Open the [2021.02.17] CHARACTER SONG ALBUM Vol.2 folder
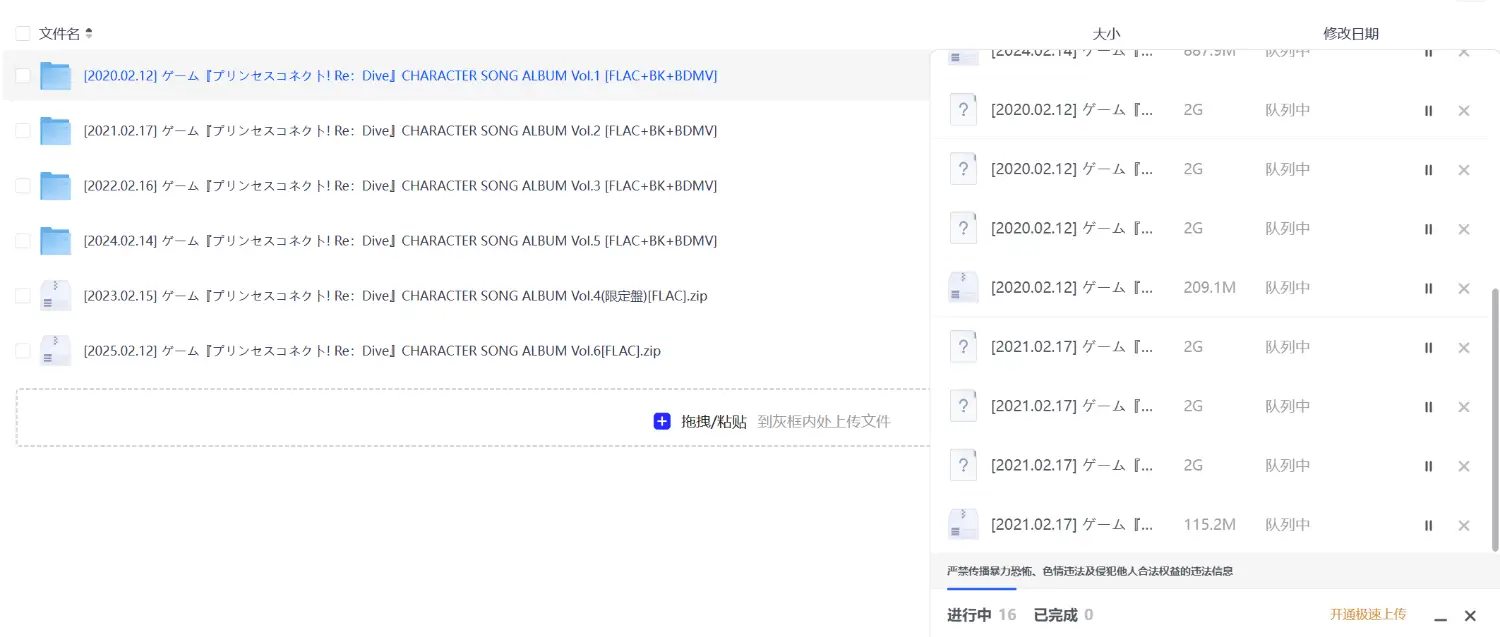 [x=400, y=131]
